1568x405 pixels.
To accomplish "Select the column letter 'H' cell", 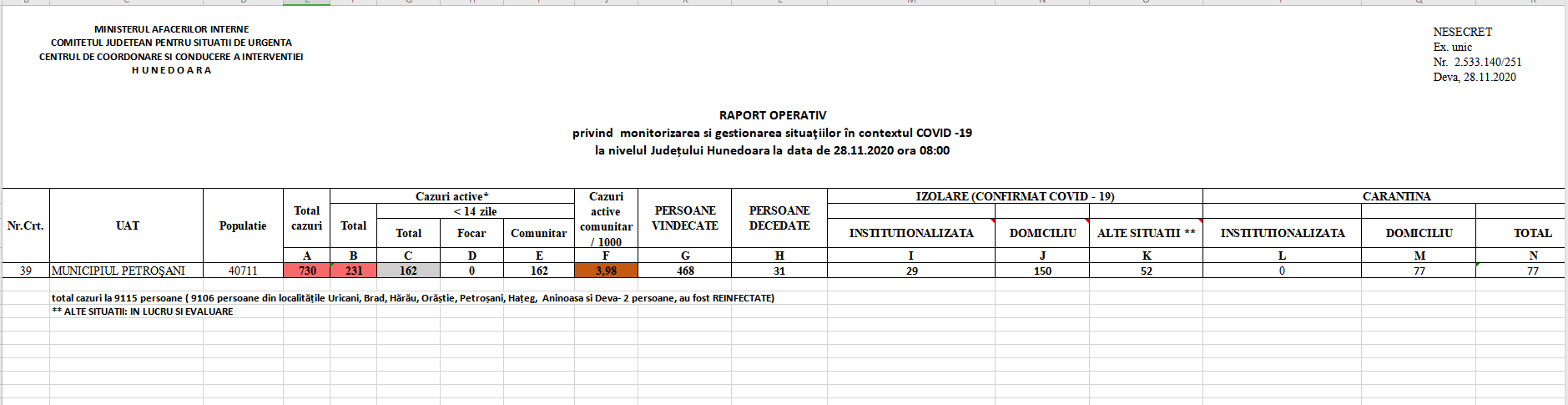I will [x=779, y=256].
